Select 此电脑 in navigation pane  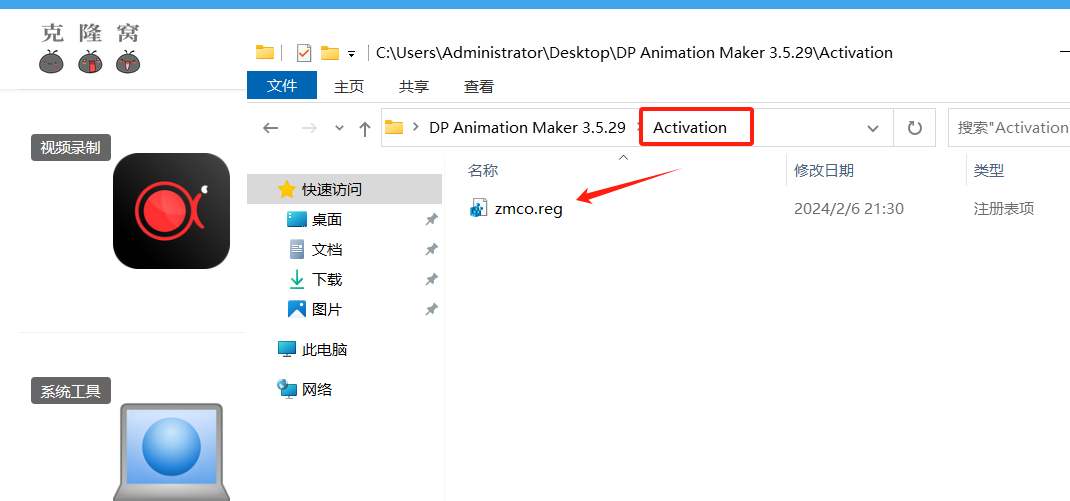pyautogui.click(x=325, y=349)
